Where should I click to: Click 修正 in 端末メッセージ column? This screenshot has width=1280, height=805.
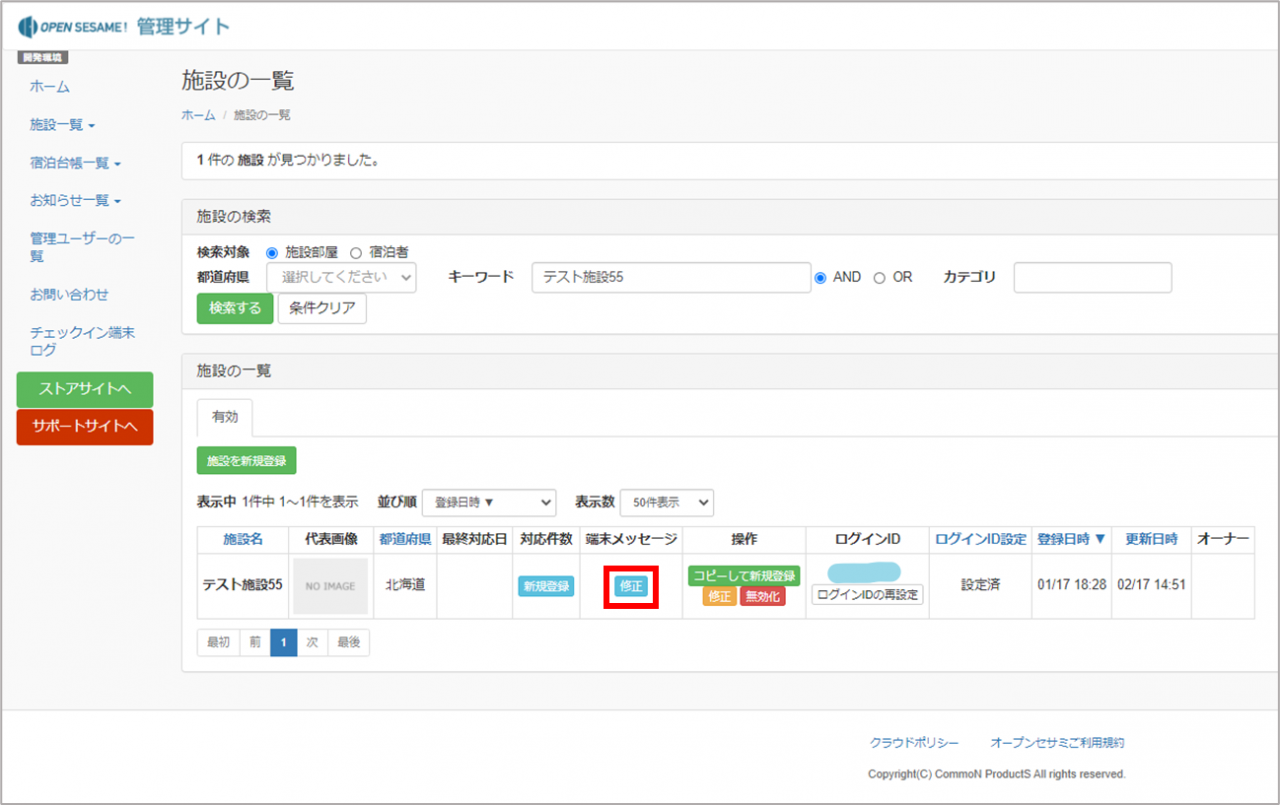click(631, 586)
